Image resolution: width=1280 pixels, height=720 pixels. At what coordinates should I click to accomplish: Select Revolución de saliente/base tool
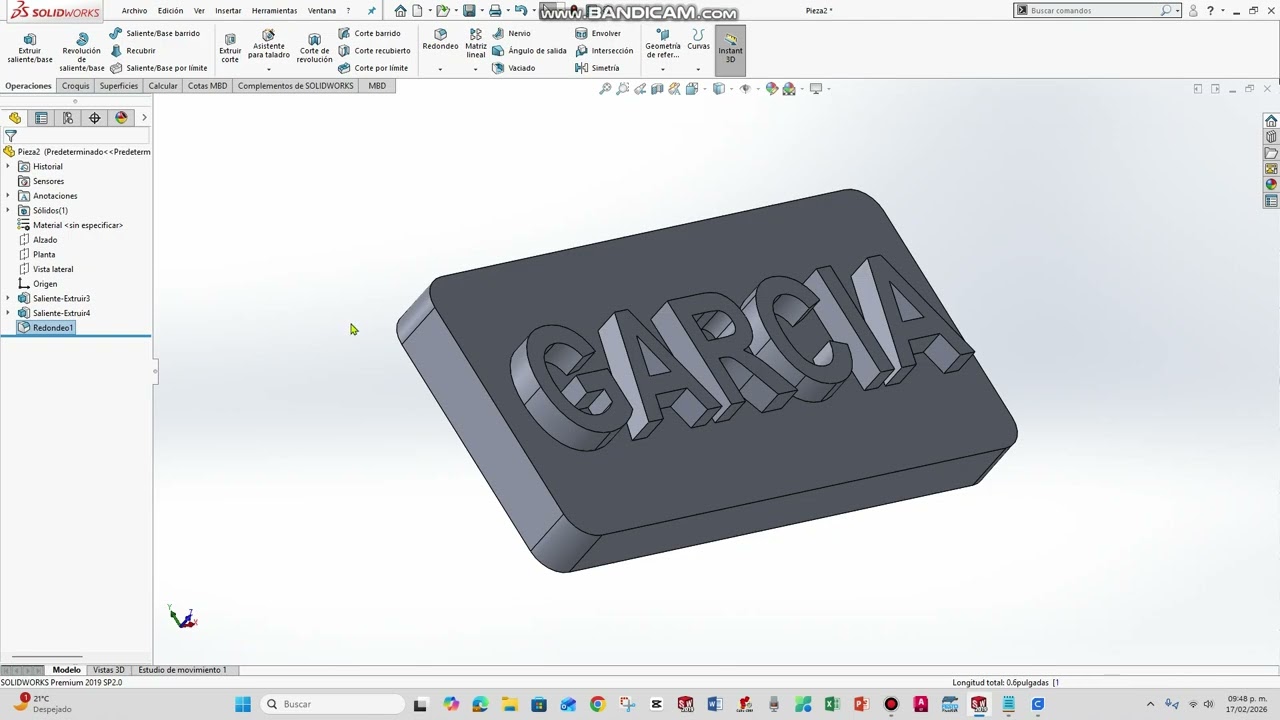[81, 52]
